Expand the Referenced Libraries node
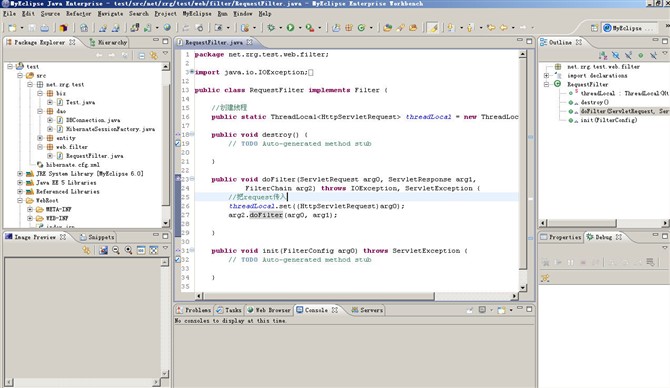 click(20, 191)
